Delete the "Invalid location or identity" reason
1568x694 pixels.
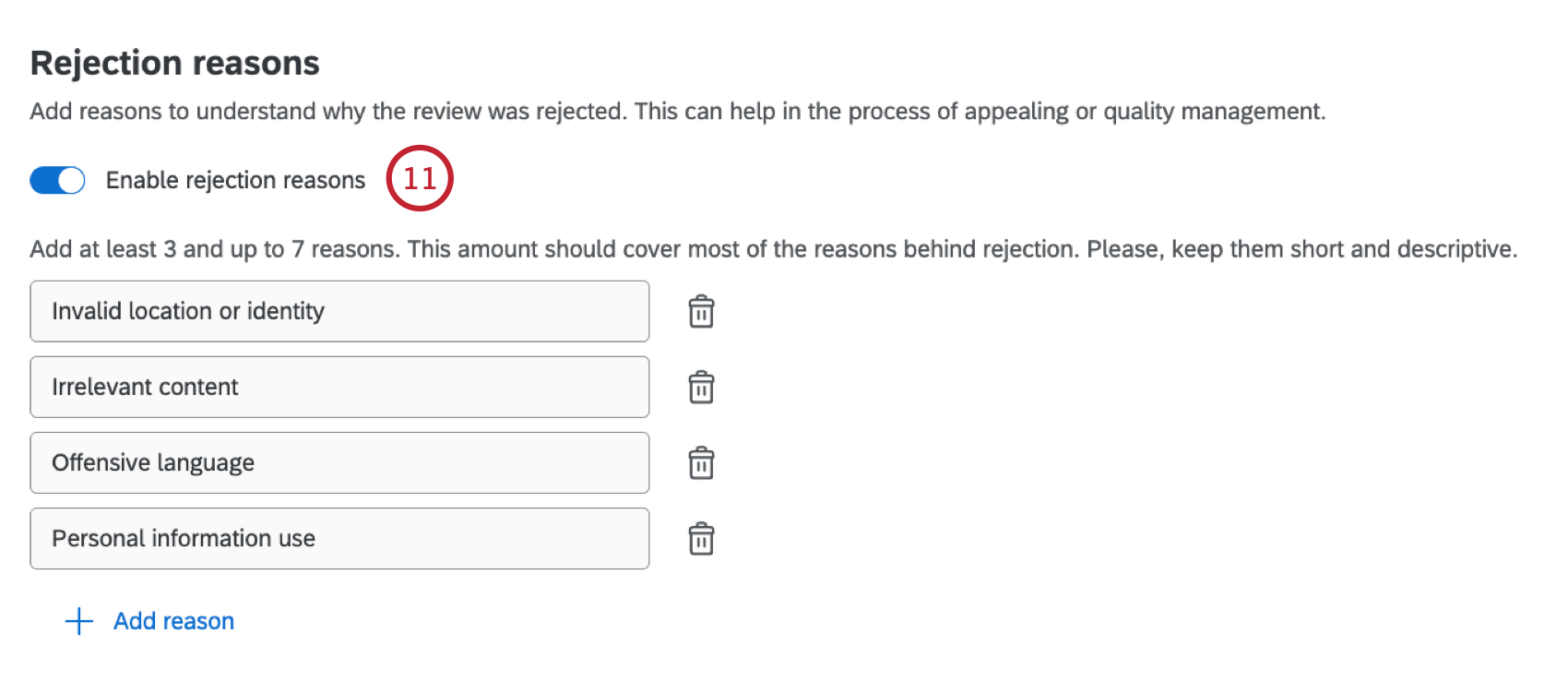point(701,312)
